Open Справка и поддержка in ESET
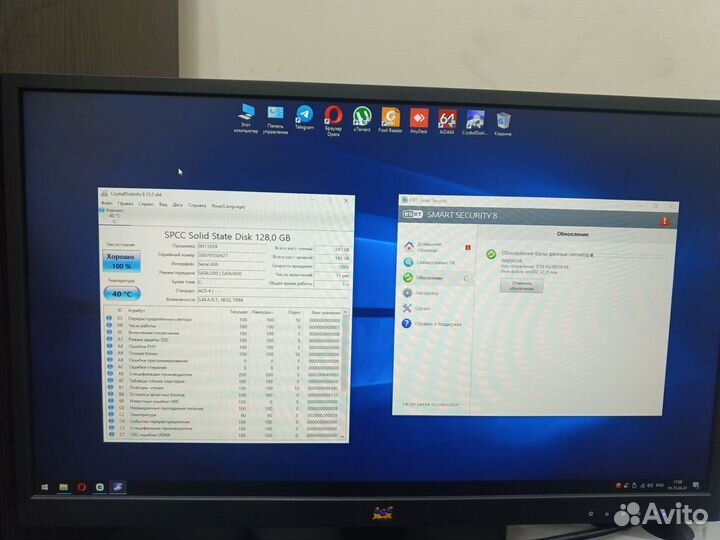 [434, 324]
